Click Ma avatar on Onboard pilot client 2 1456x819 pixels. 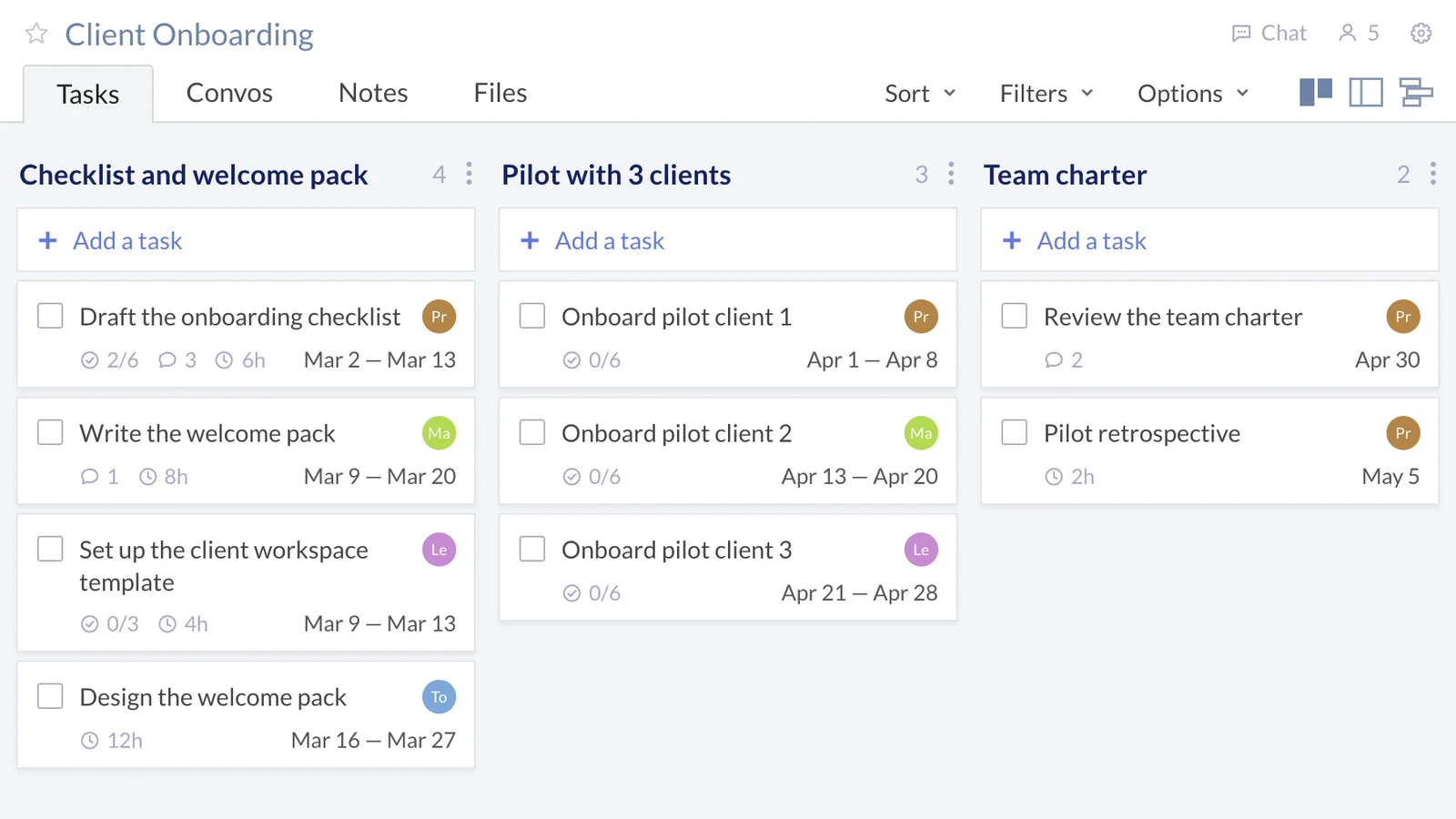pos(921,433)
